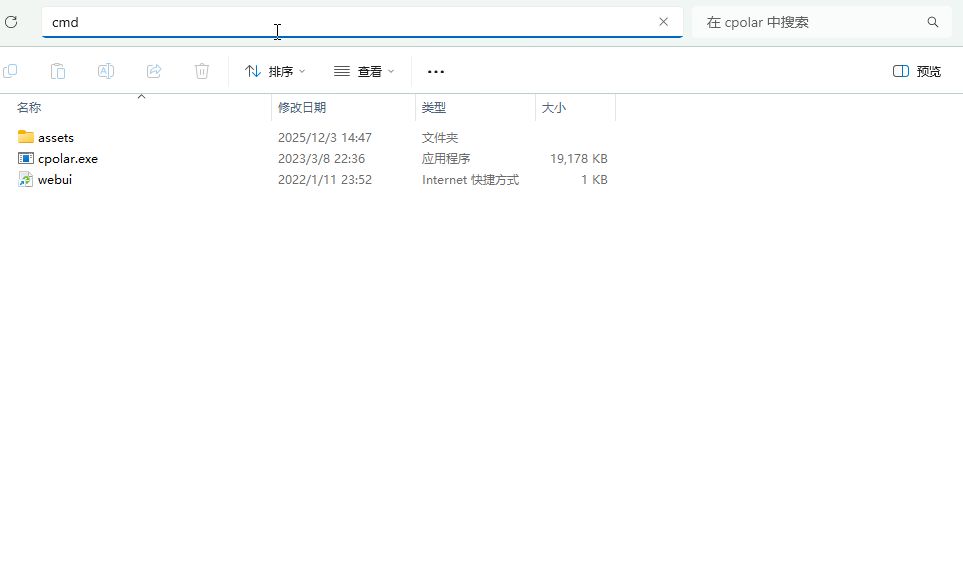Click type 应用程序 in cpolar.exe row
The height and width of the screenshot is (565, 963).
click(x=446, y=158)
